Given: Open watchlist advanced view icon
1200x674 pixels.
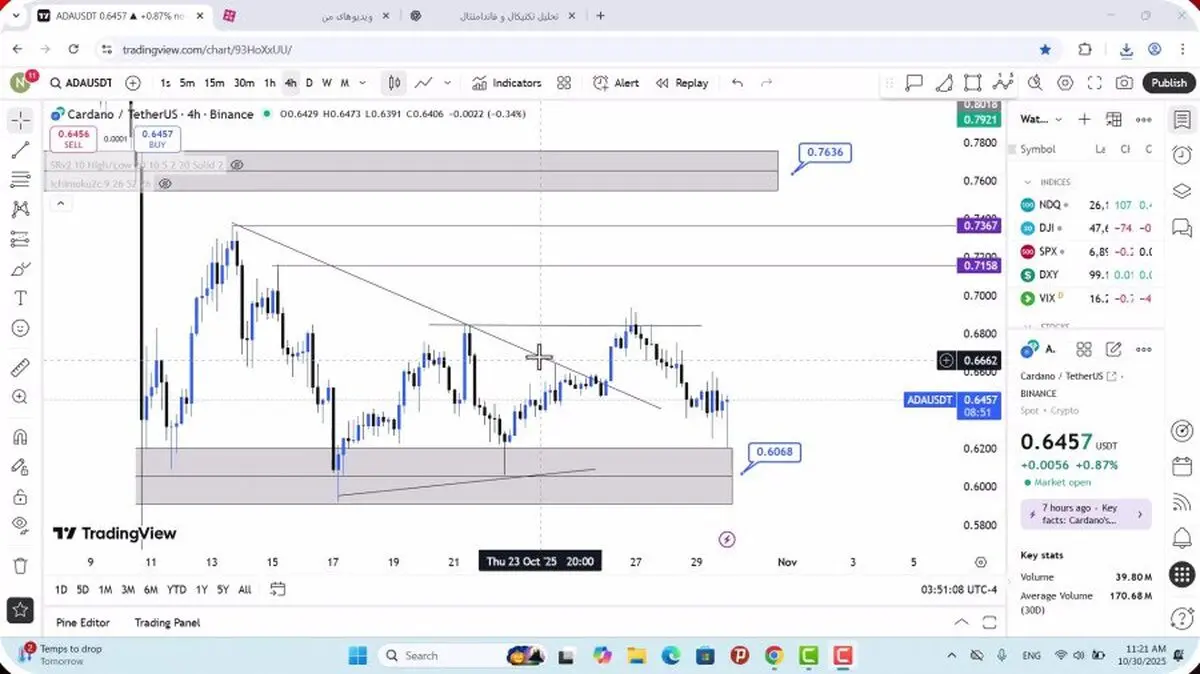Looking at the screenshot, I should tap(1114, 119).
